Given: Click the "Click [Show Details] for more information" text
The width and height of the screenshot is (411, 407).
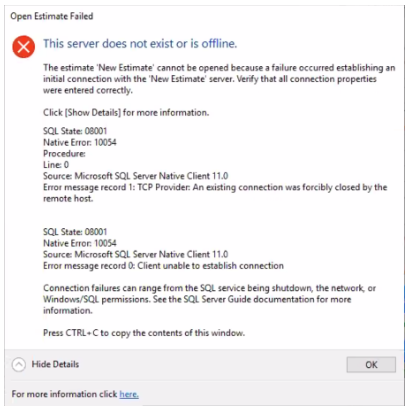Looking at the screenshot, I should click(126, 113).
